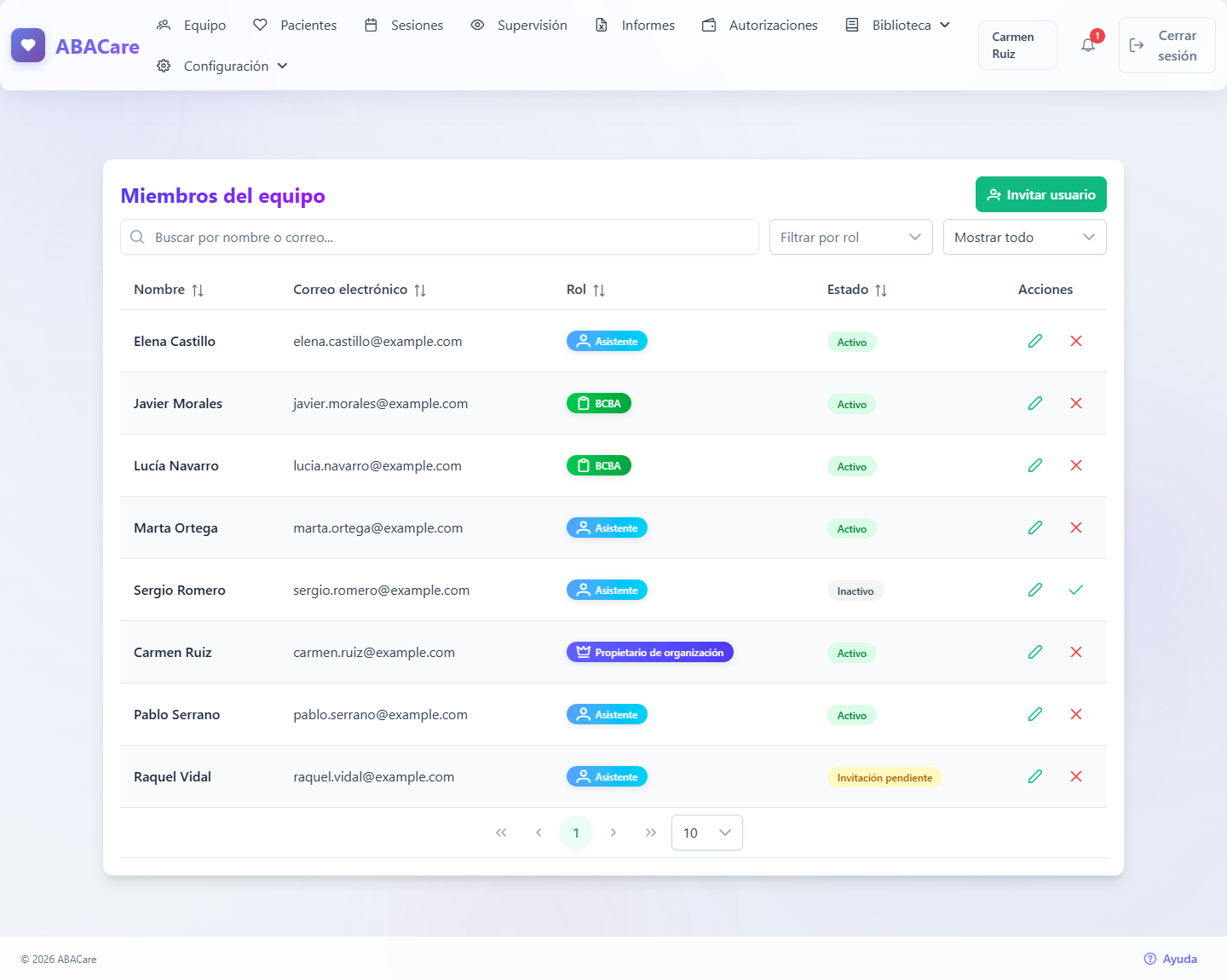Click the ABACare heart logo icon
The width and height of the screenshot is (1227, 980).
click(x=28, y=45)
